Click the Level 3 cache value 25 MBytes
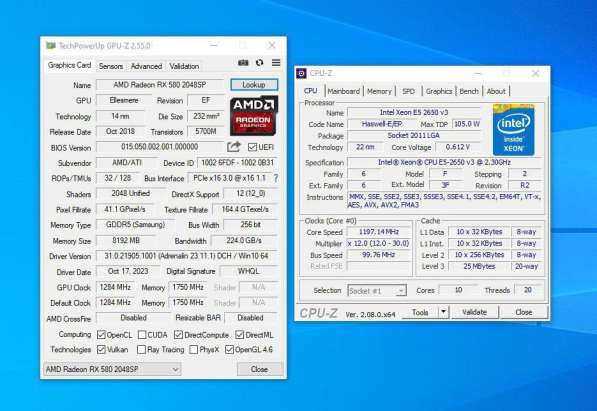This screenshot has height=411, width=597. click(479, 266)
